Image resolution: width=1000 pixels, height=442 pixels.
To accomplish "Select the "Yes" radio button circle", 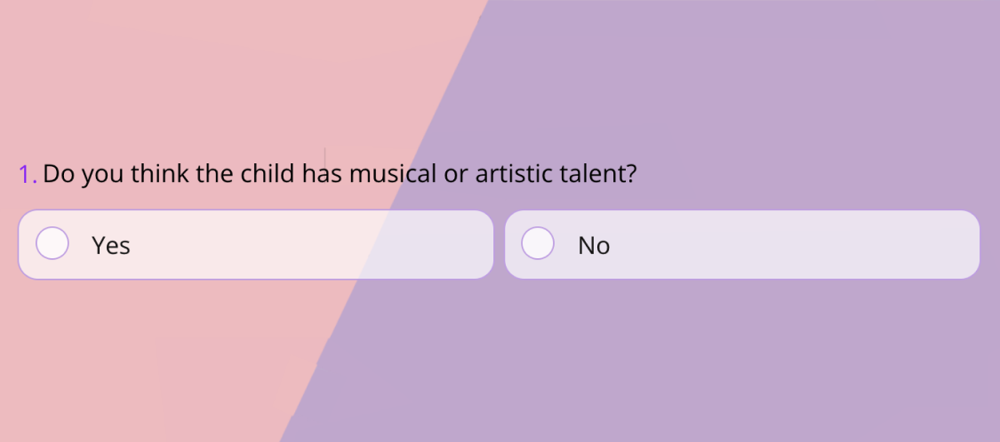I will [52, 243].
